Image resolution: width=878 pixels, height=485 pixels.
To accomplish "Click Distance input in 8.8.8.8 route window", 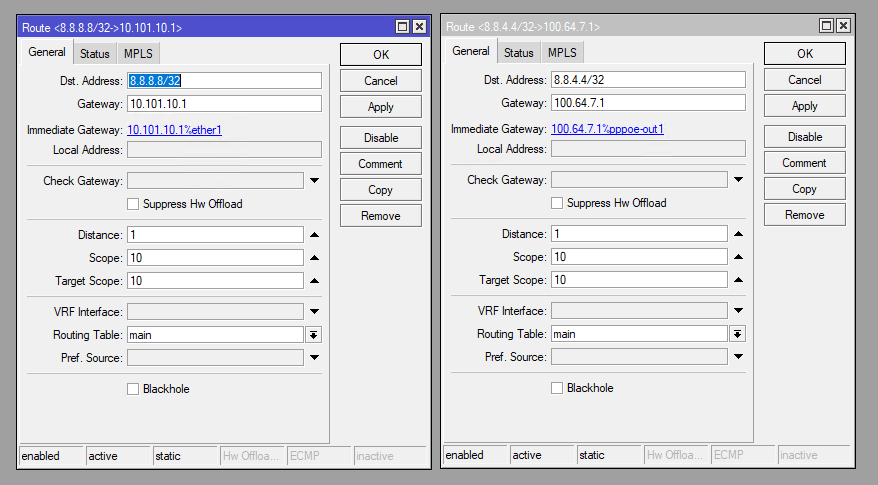I will click(x=216, y=235).
